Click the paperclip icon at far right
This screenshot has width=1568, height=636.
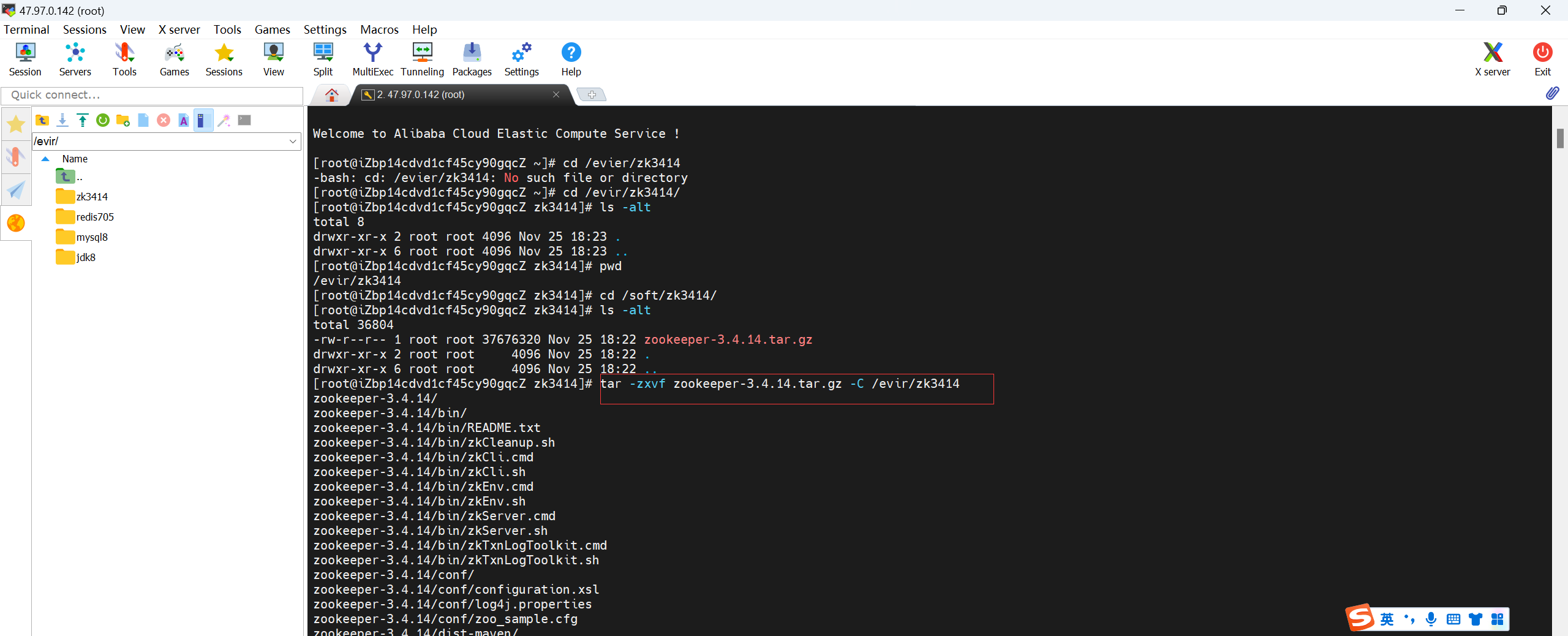pos(1553,93)
